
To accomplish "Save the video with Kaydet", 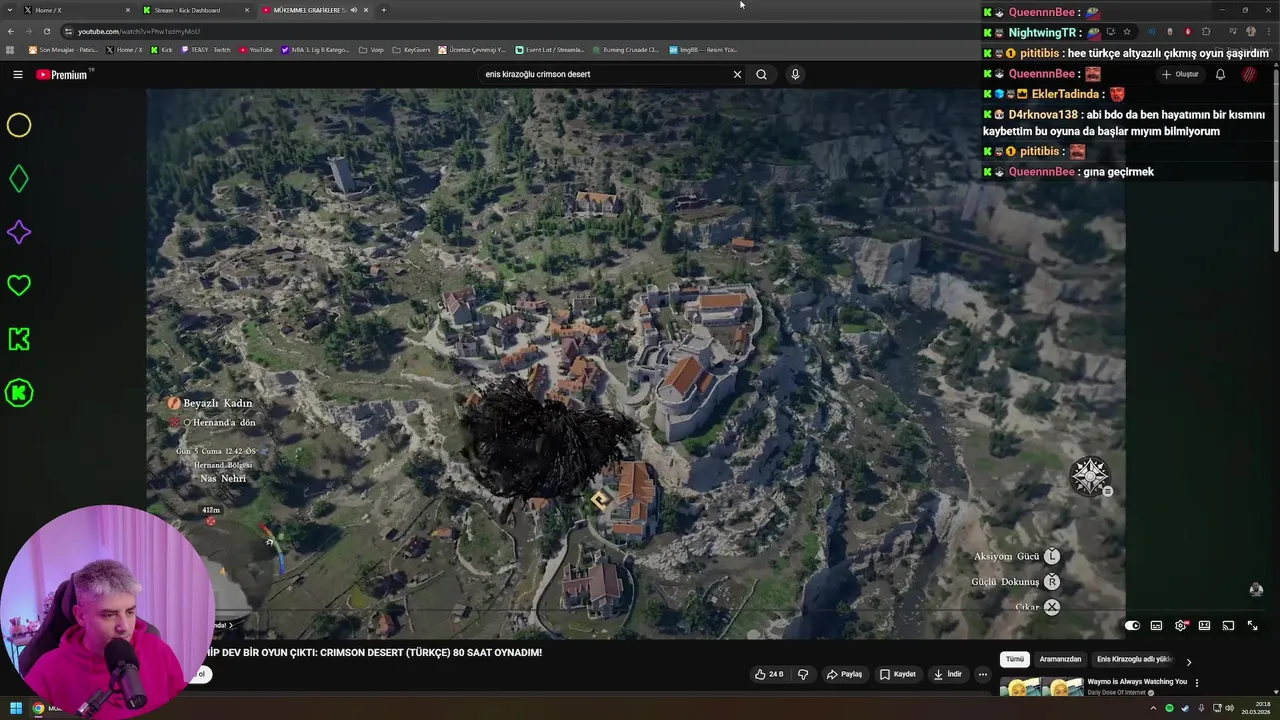I will (898, 674).
